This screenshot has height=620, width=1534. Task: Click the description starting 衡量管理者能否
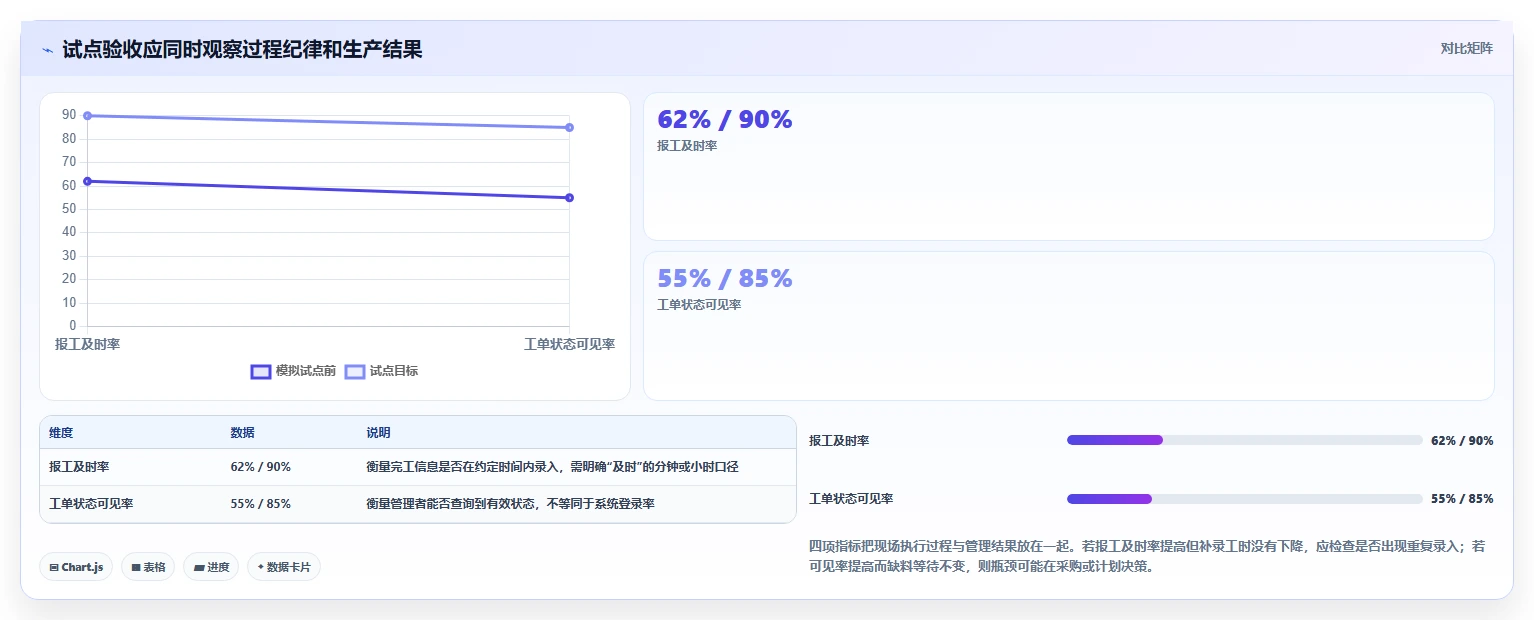click(x=510, y=504)
